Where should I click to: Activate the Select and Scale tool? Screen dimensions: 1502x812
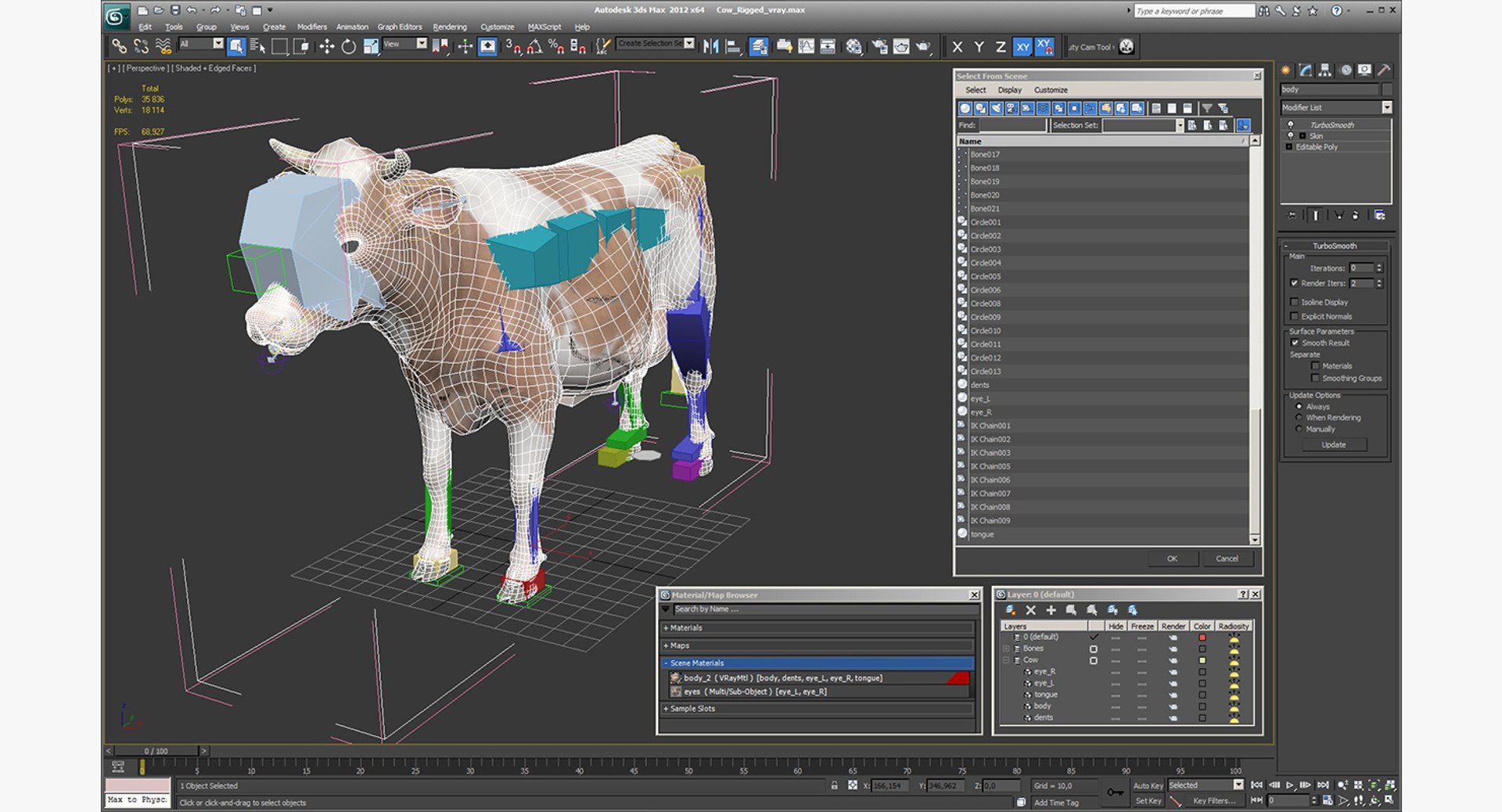point(371,46)
